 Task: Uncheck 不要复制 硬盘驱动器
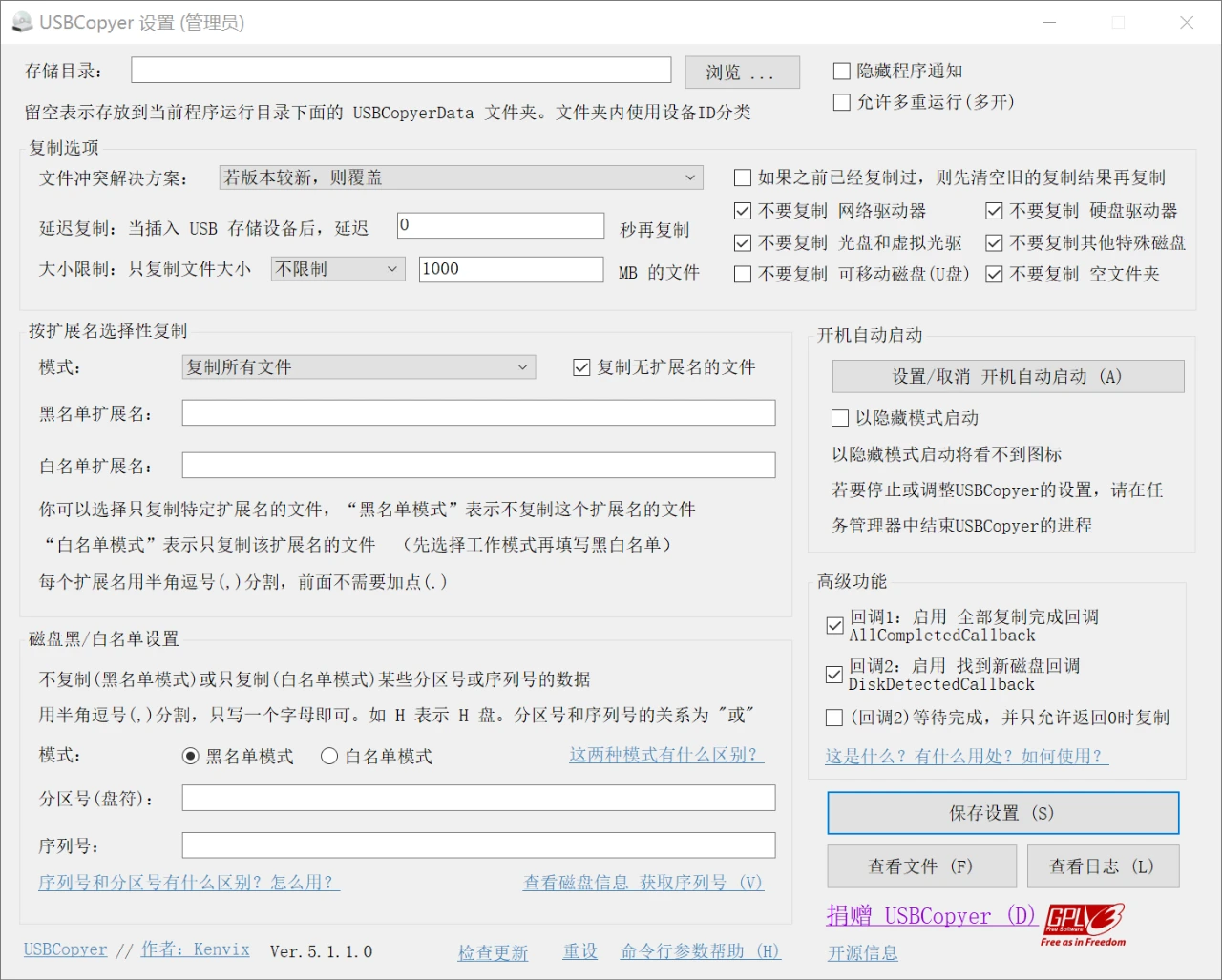coord(994,210)
